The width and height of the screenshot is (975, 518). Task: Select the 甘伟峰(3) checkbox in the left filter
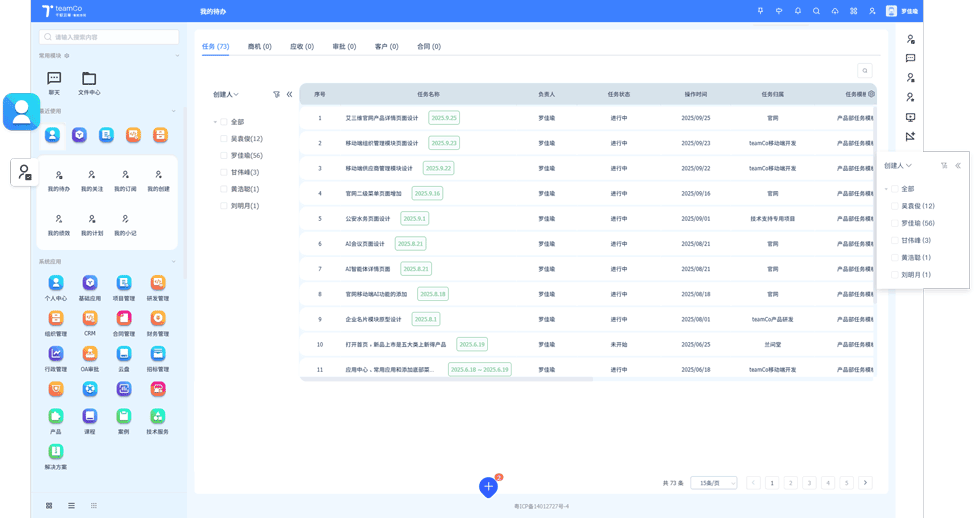(224, 172)
